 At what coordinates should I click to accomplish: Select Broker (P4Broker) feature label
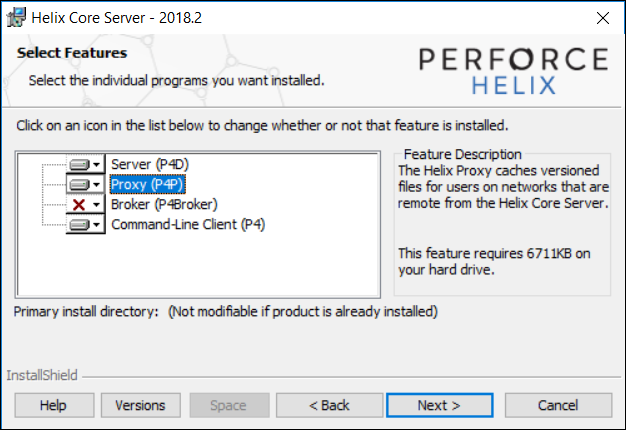pos(164,204)
